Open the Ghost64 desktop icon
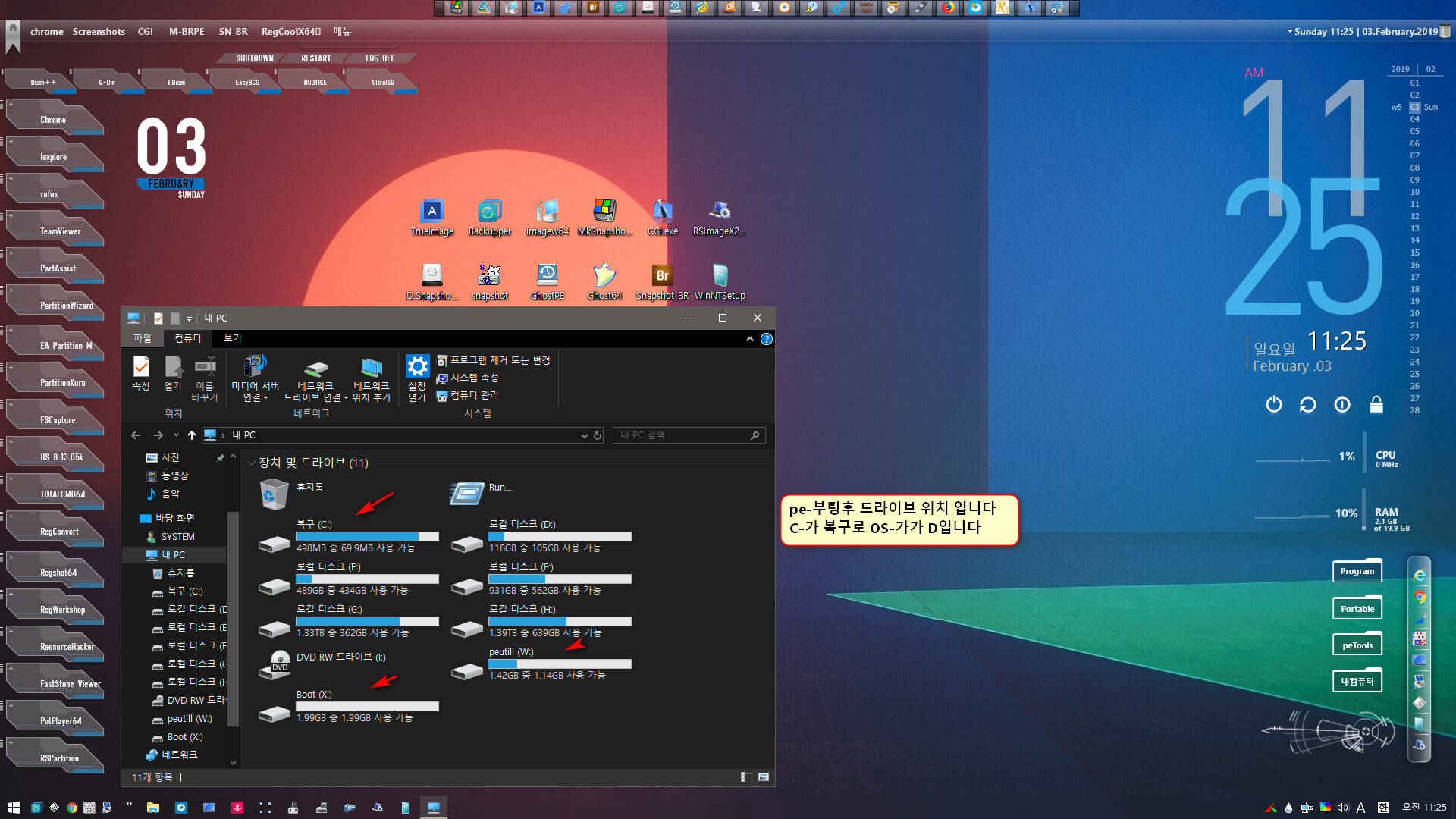Viewport: 1456px width, 819px height. 604,282
